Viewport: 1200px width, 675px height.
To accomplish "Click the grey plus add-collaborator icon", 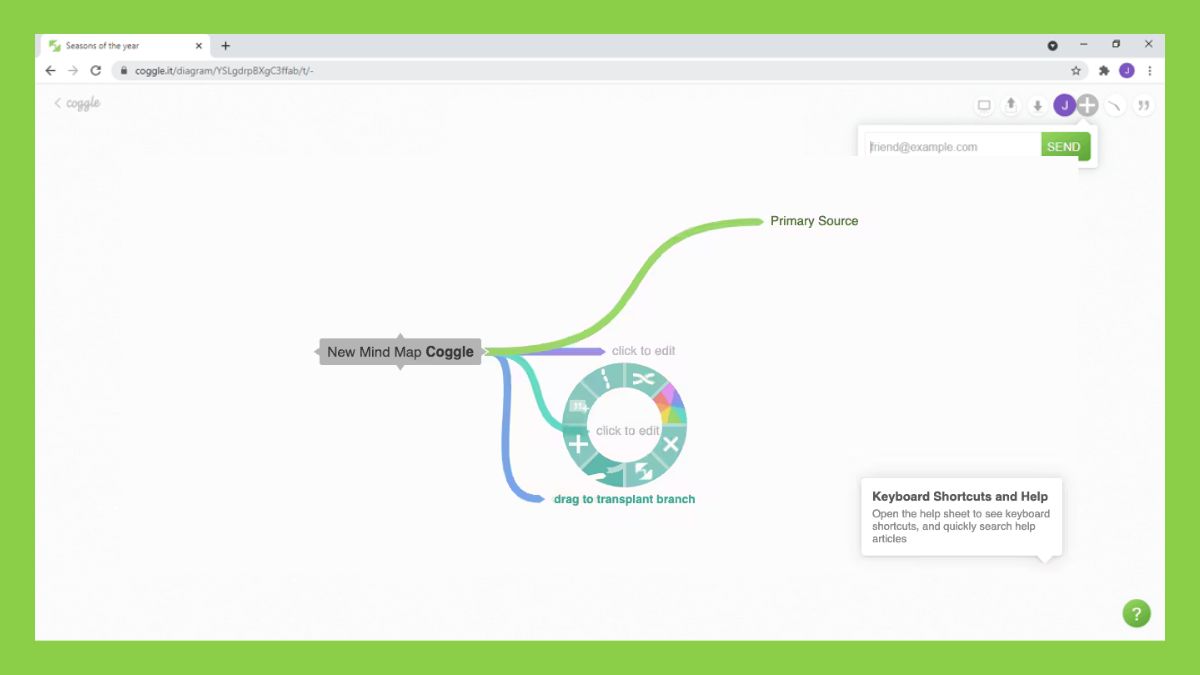I will coord(1088,105).
